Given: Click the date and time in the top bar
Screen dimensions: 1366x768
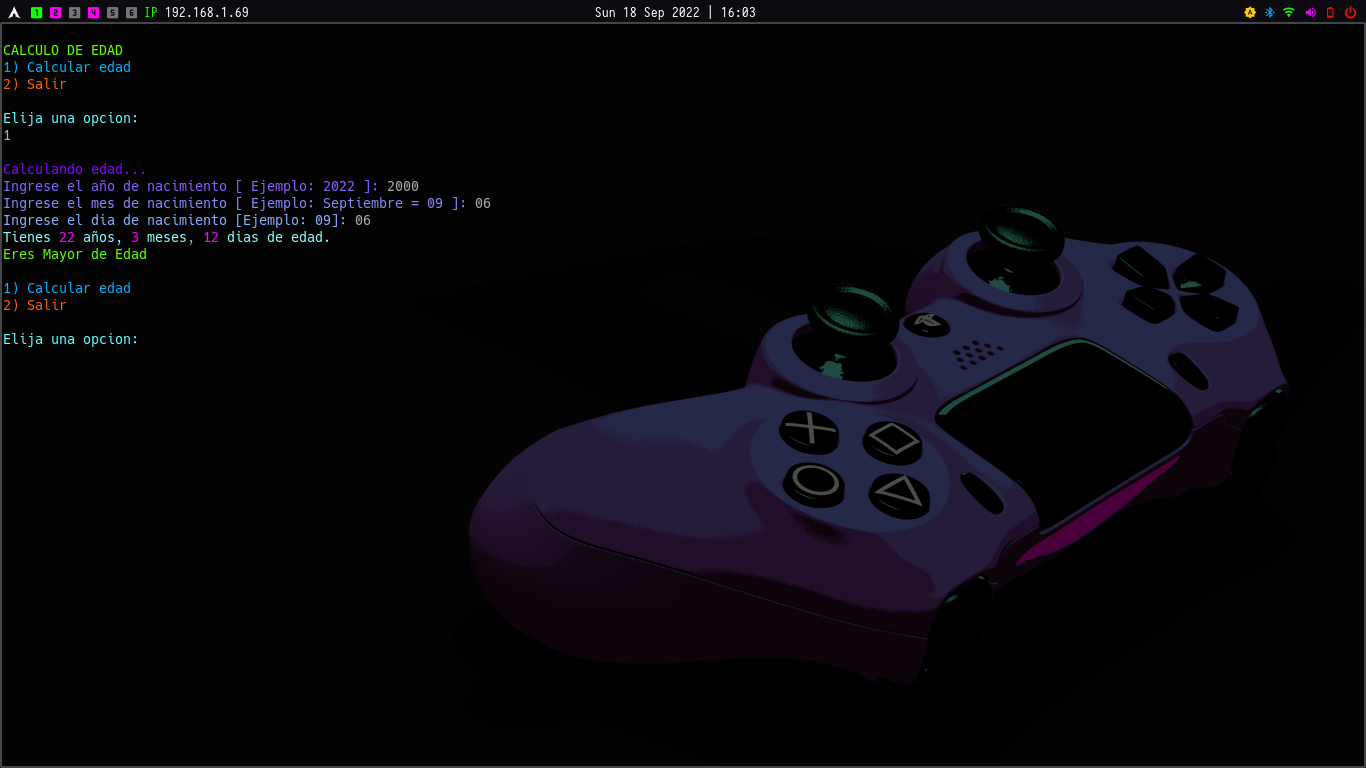Looking at the screenshot, I should (x=675, y=13).
